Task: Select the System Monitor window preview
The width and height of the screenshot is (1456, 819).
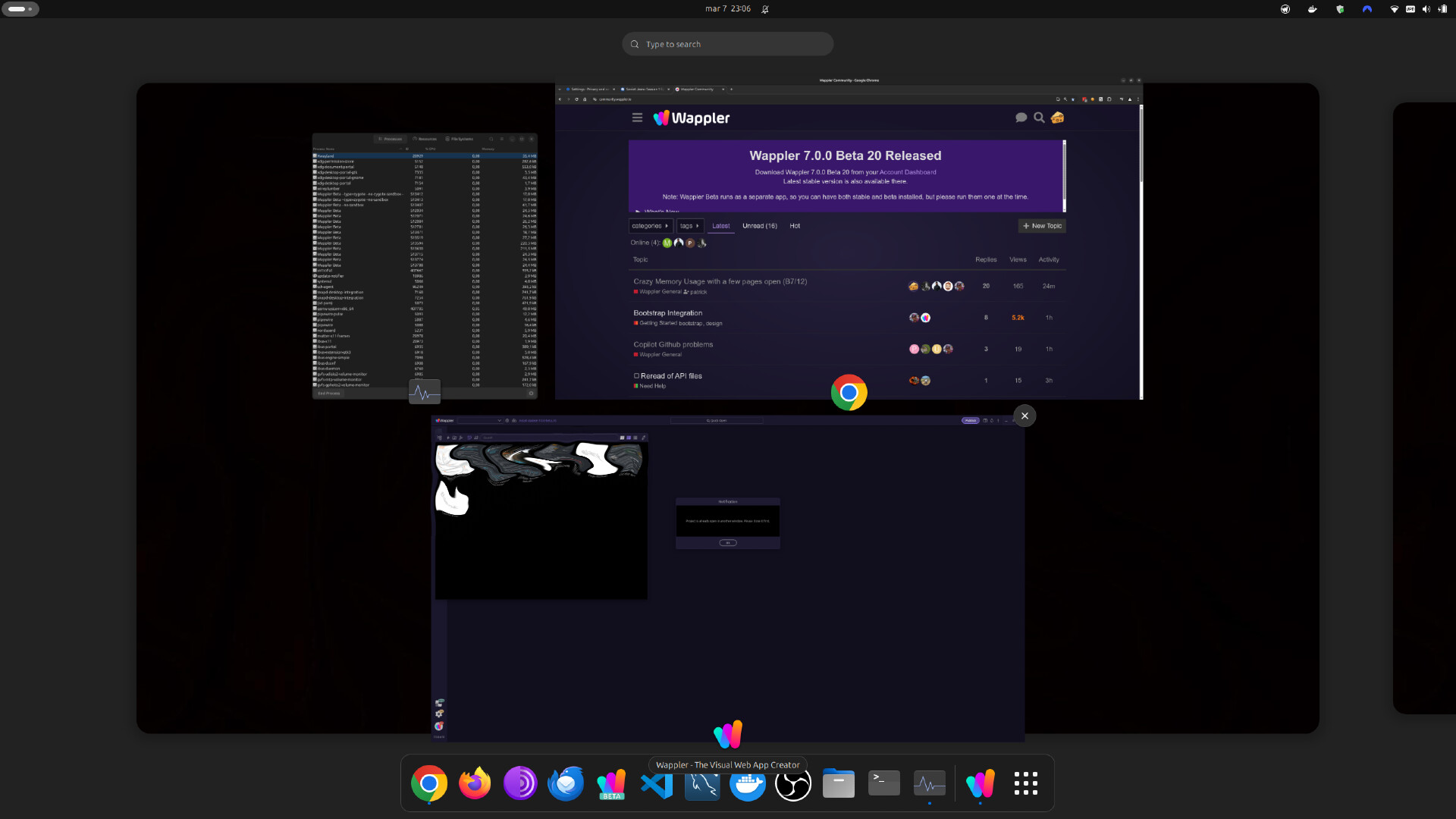Action: [425, 266]
